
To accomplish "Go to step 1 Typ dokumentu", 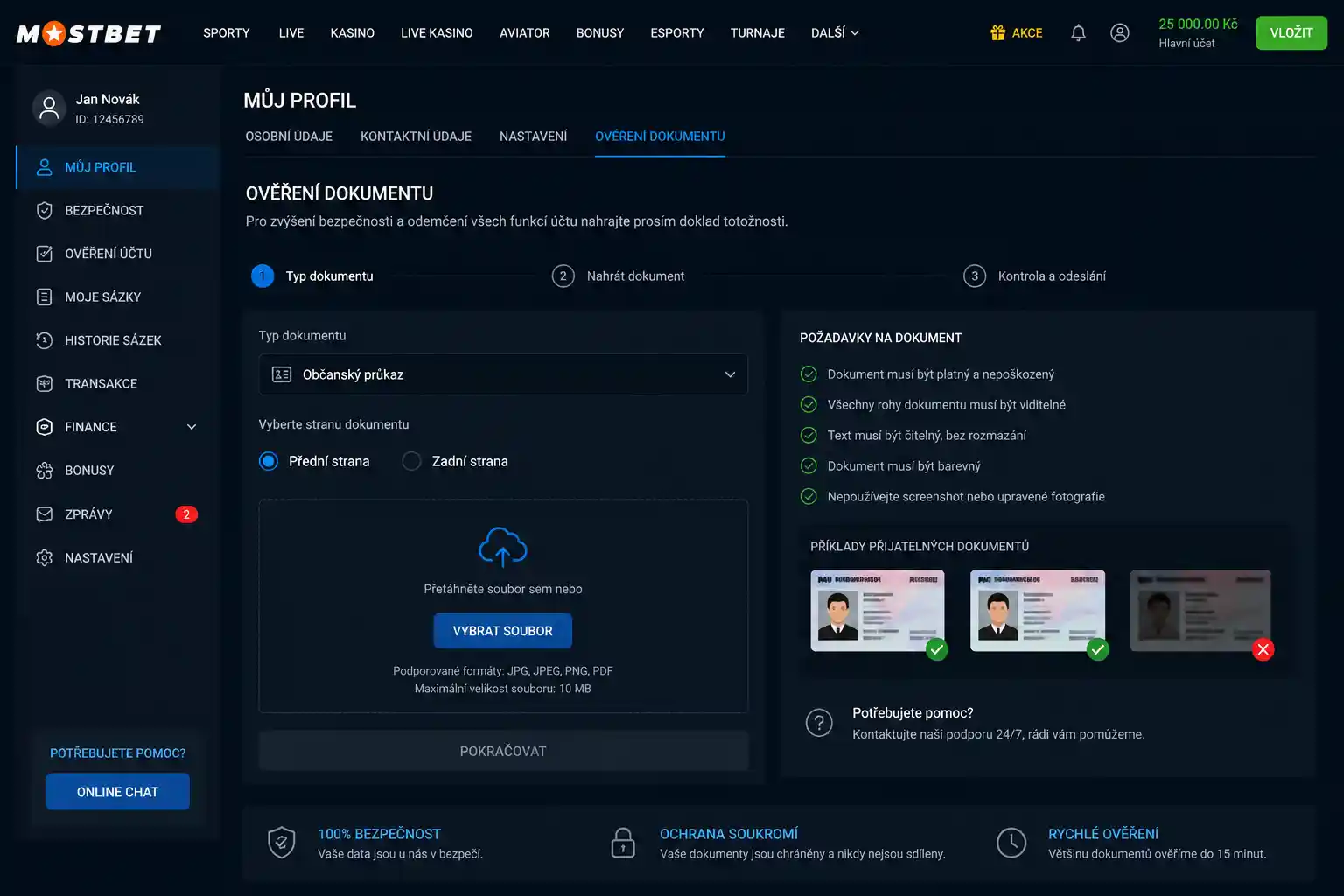I will [312, 276].
